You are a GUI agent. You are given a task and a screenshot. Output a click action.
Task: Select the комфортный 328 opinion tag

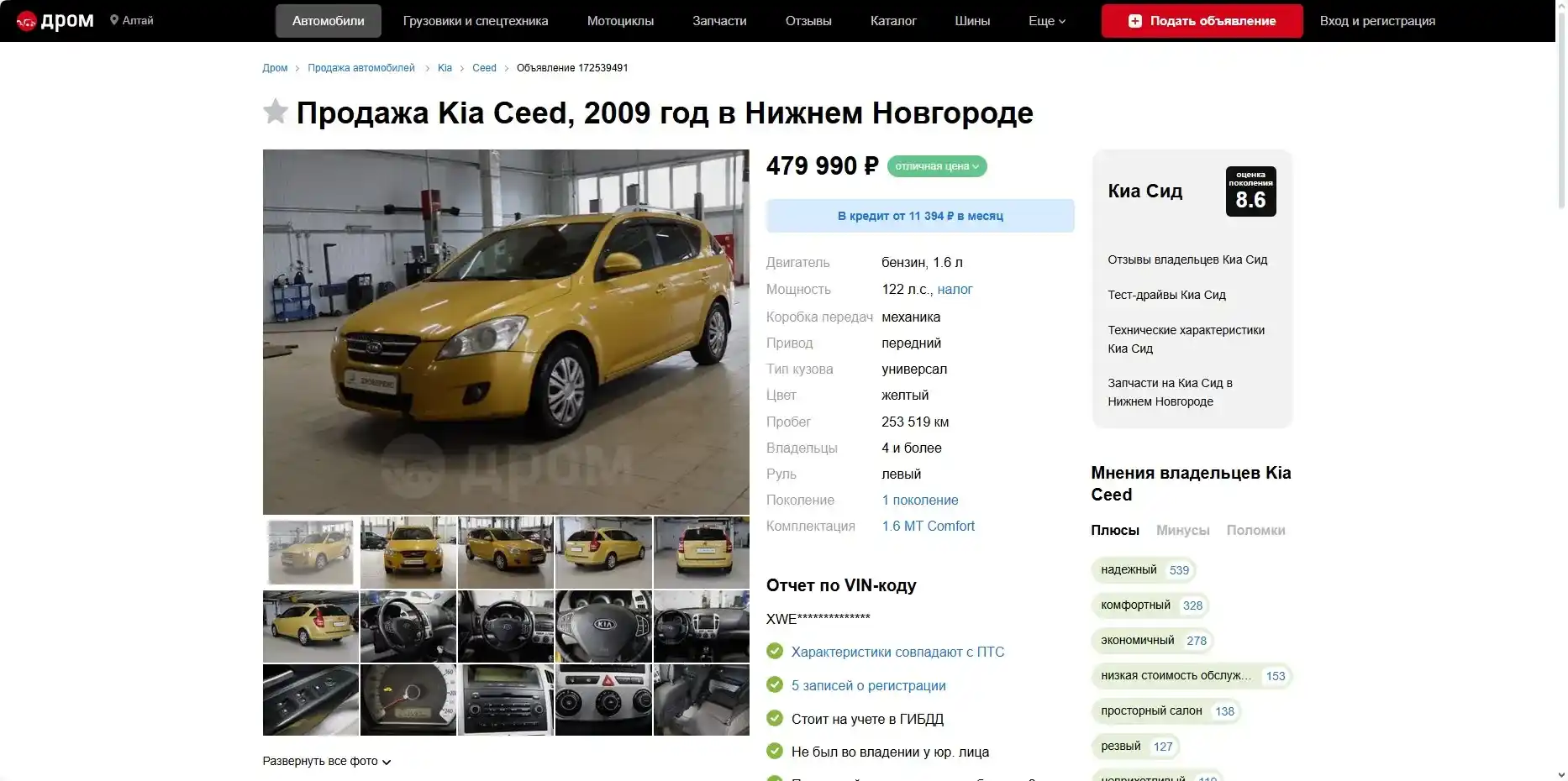(x=1150, y=605)
